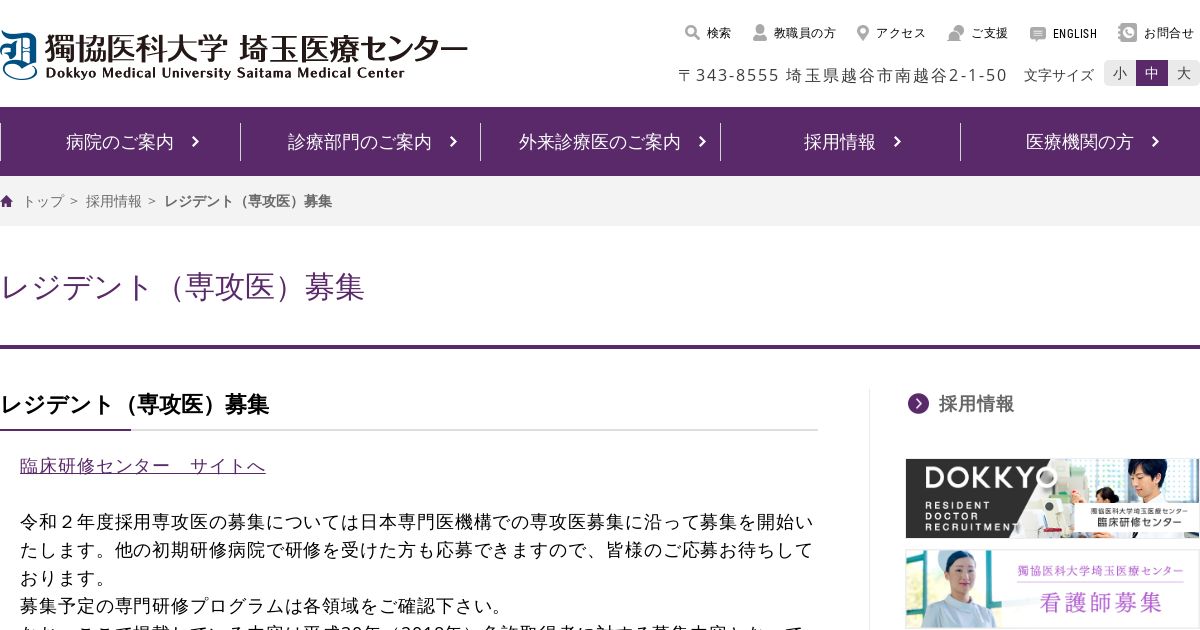Screen dimensions: 1200x630
Task: Click the address 〒343-8555 text
Action: pyautogui.click(x=843, y=75)
